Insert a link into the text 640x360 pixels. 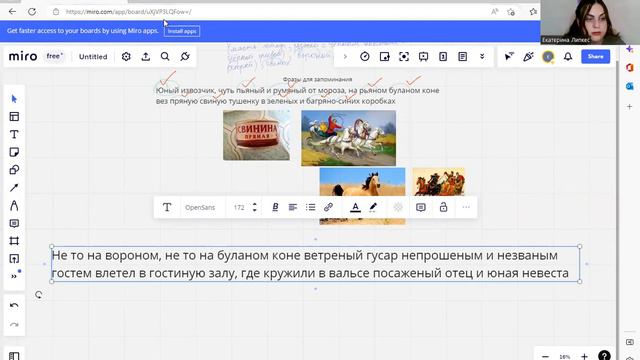tap(328, 207)
